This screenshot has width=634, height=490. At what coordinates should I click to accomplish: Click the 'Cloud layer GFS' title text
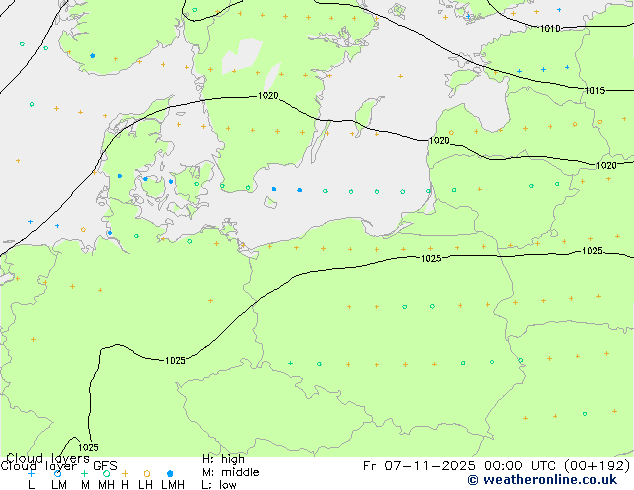click(x=59, y=465)
